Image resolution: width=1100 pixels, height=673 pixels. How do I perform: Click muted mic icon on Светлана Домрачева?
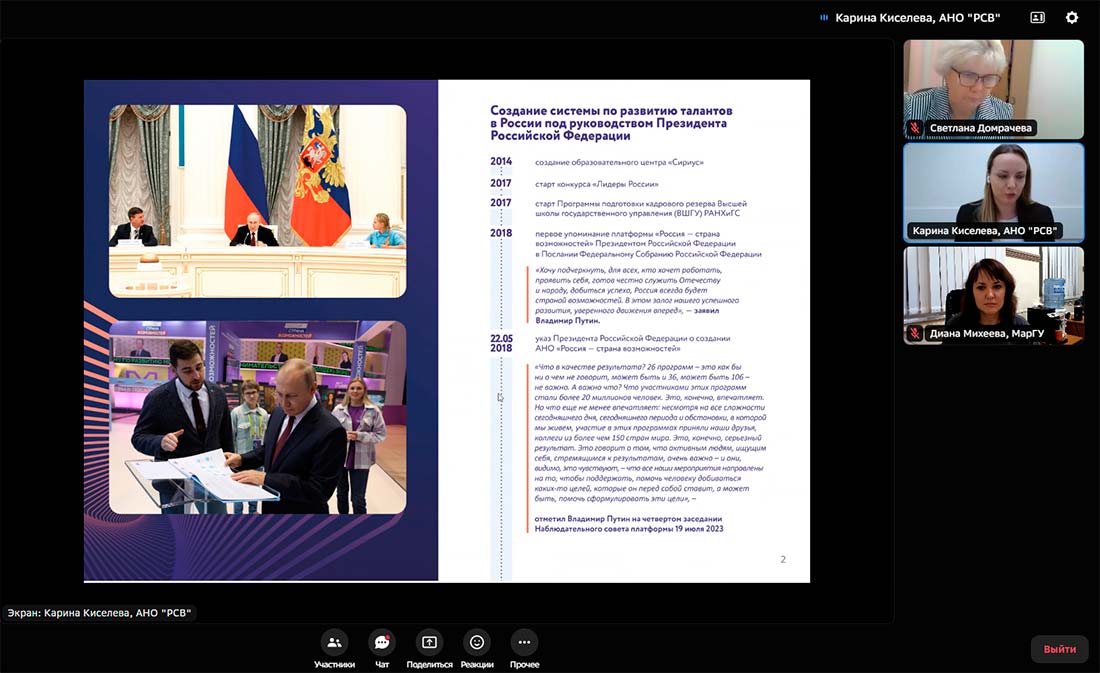(914, 128)
